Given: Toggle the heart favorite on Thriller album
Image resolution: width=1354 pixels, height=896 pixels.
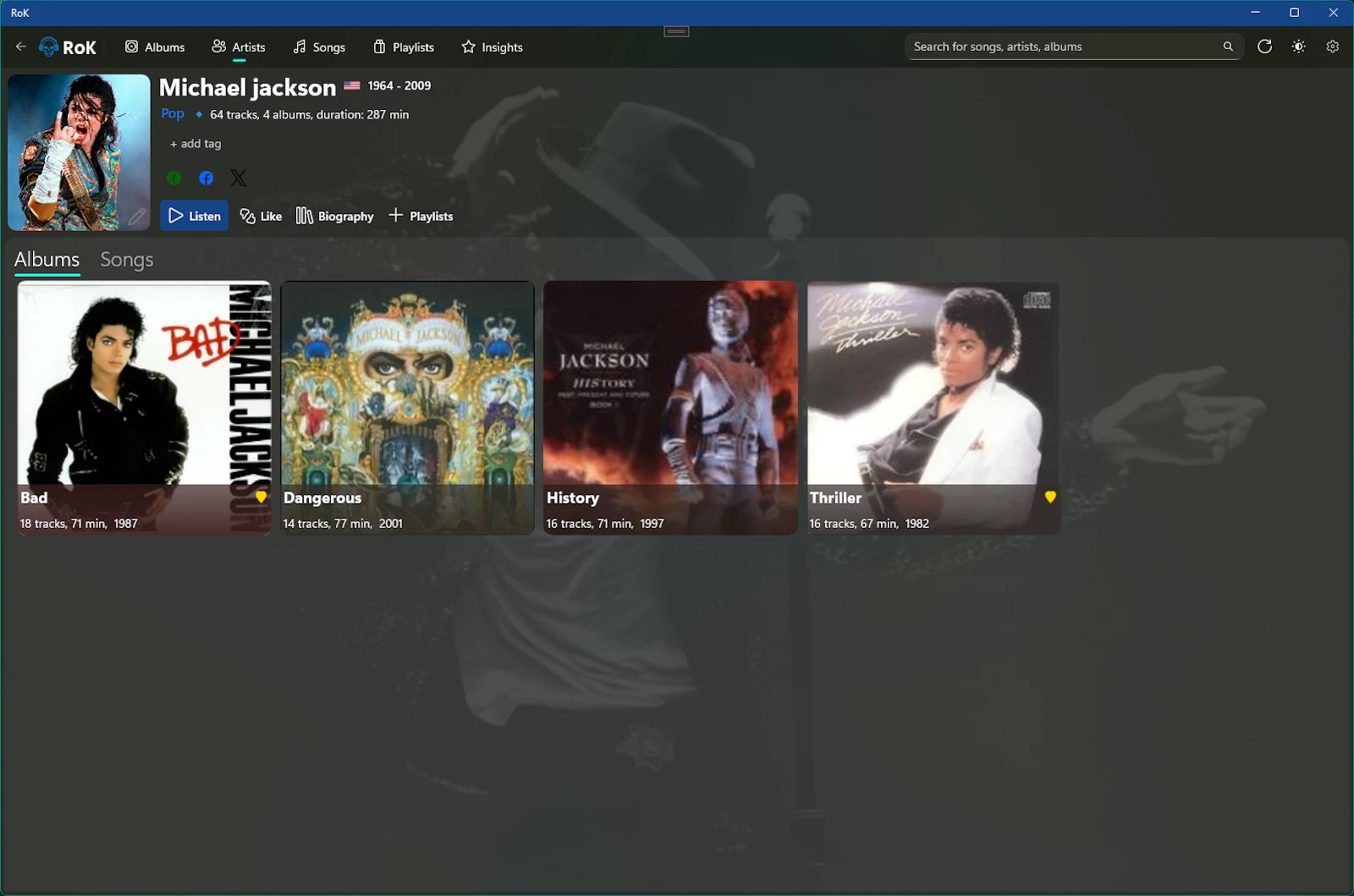Looking at the screenshot, I should 1050,497.
